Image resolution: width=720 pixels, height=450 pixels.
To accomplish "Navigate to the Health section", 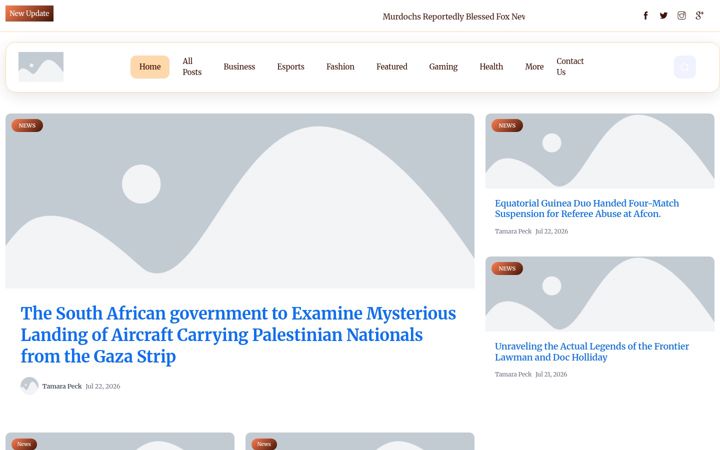I will (x=491, y=67).
